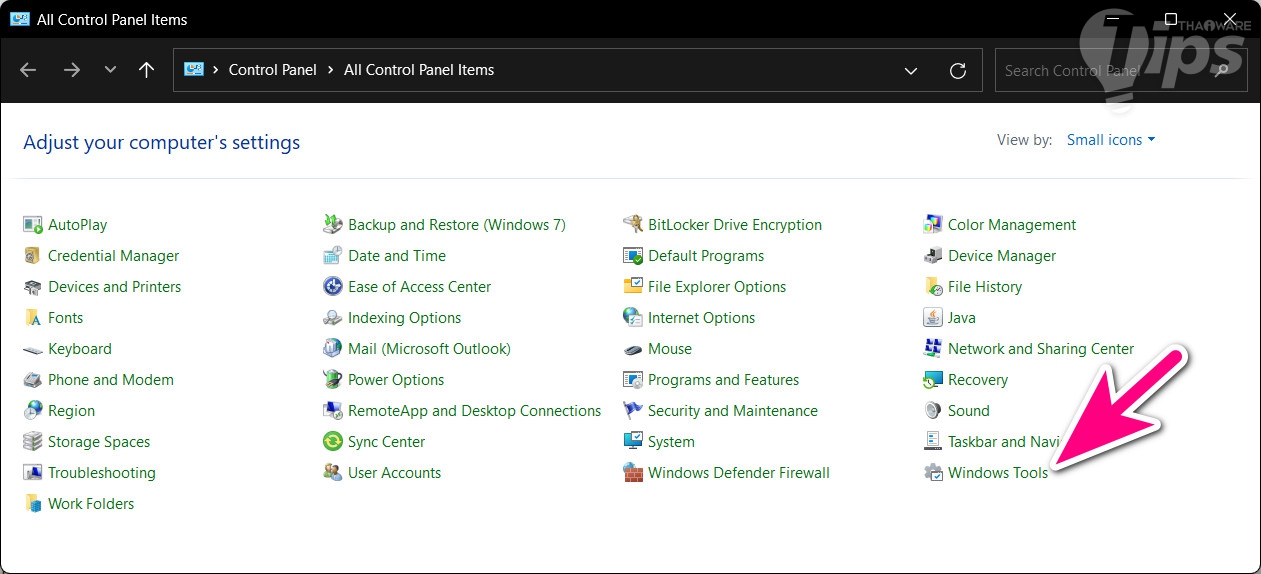This screenshot has height=574, width=1261.
Task: Select the Control Panel breadcrumb item
Action: pos(272,70)
